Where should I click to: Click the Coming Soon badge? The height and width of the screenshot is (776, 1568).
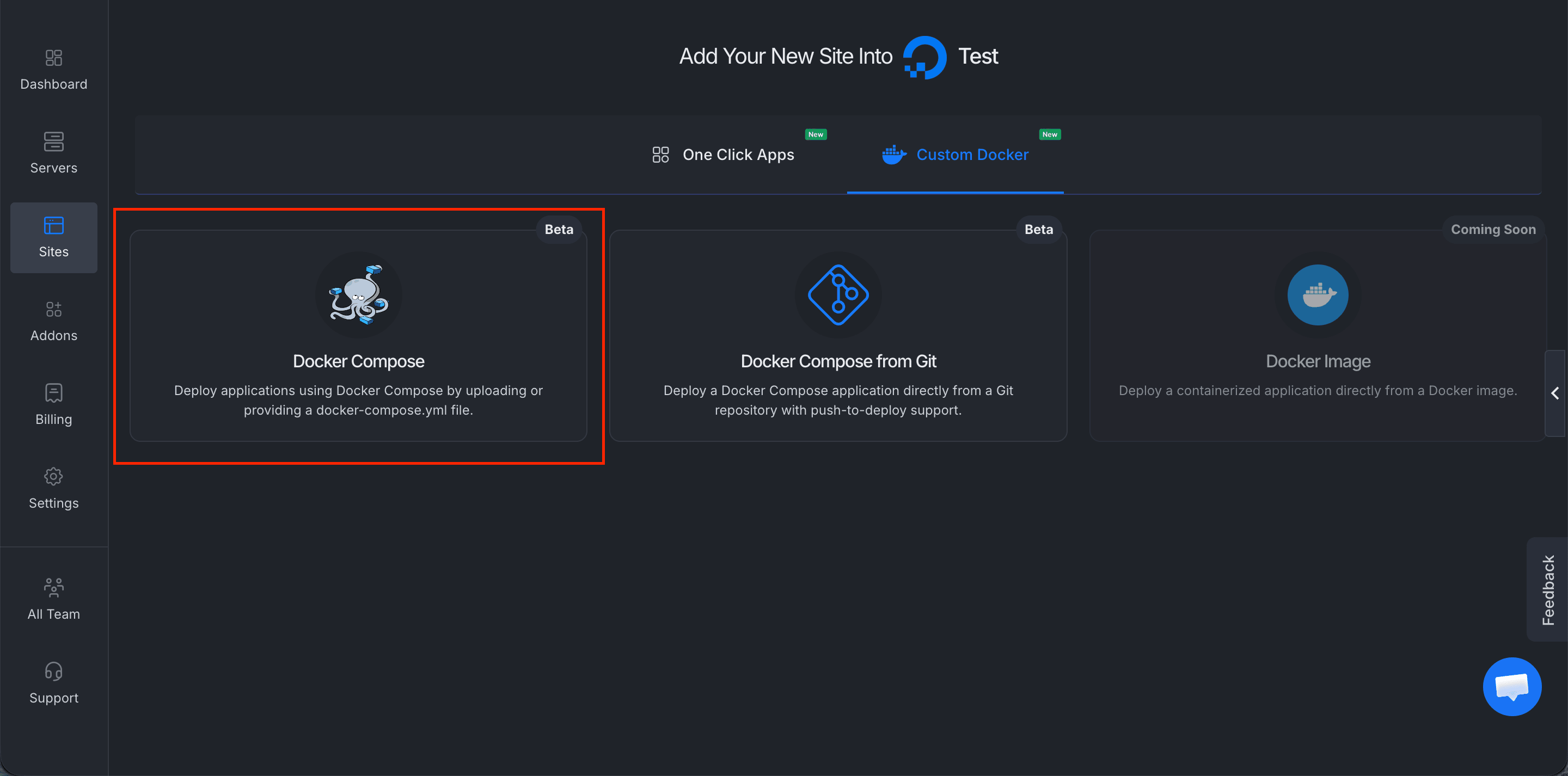(1493, 230)
